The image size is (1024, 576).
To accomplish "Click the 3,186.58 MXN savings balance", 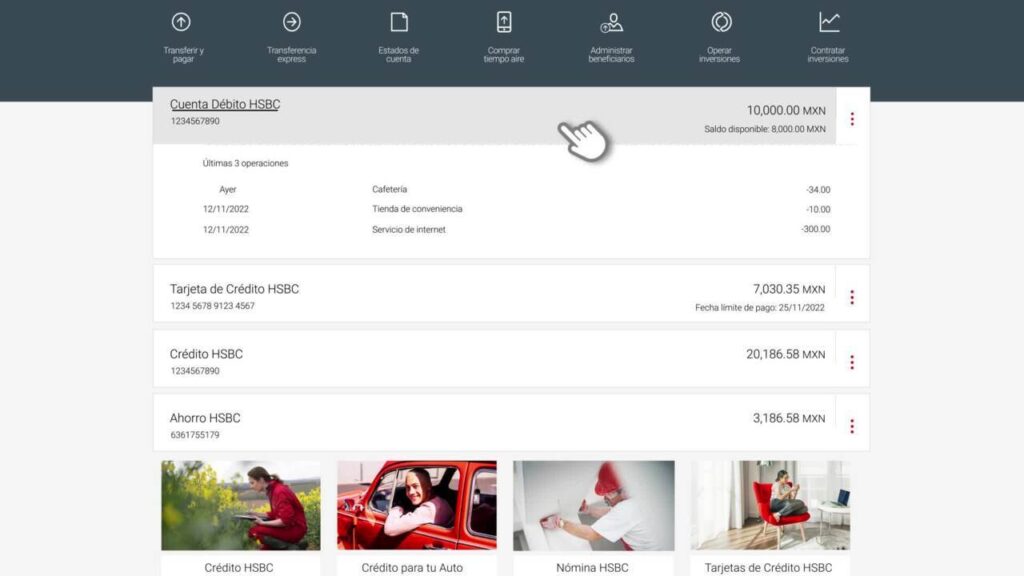I will [x=789, y=418].
